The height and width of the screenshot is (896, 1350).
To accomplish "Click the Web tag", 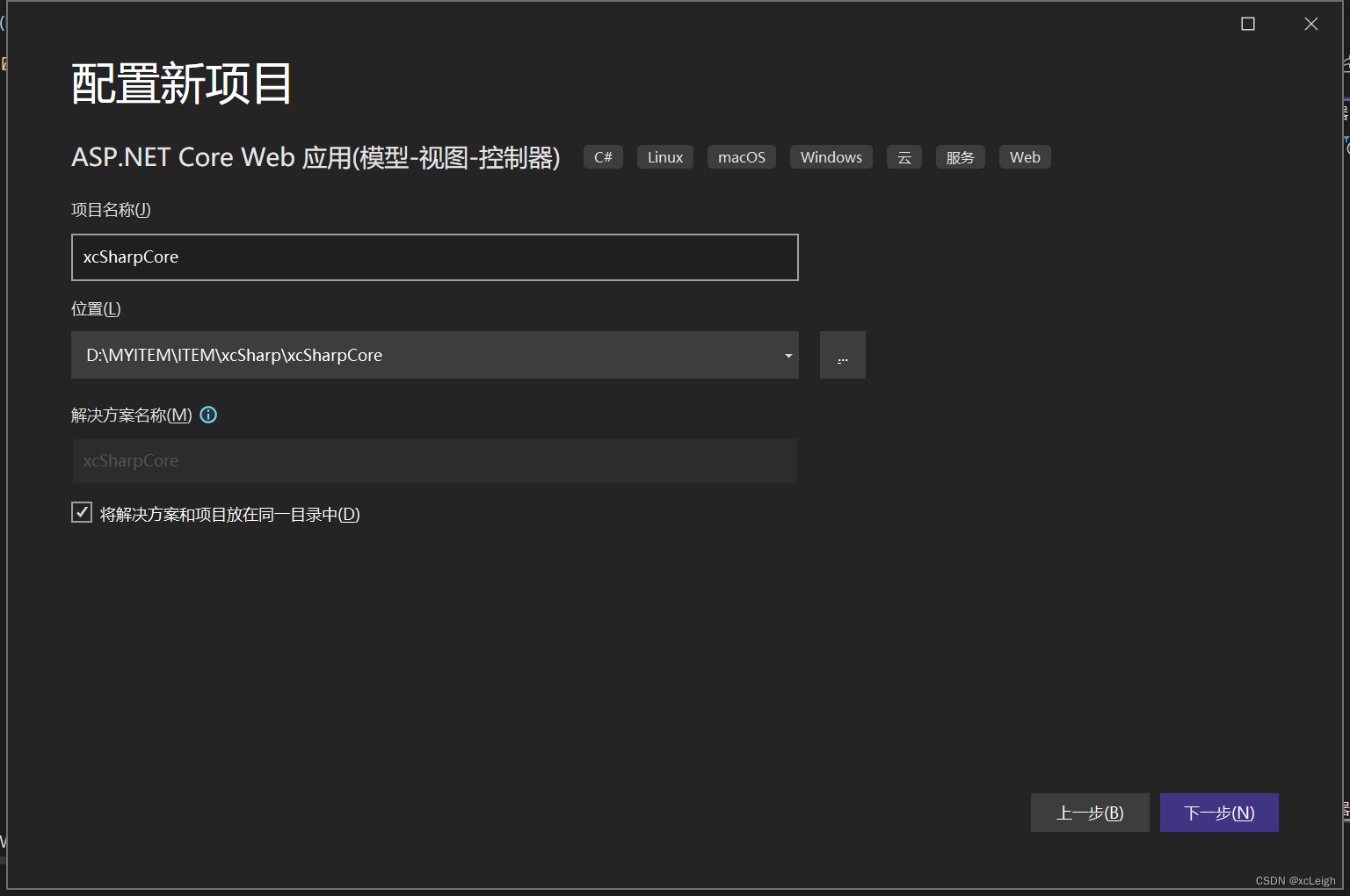I will [1025, 157].
